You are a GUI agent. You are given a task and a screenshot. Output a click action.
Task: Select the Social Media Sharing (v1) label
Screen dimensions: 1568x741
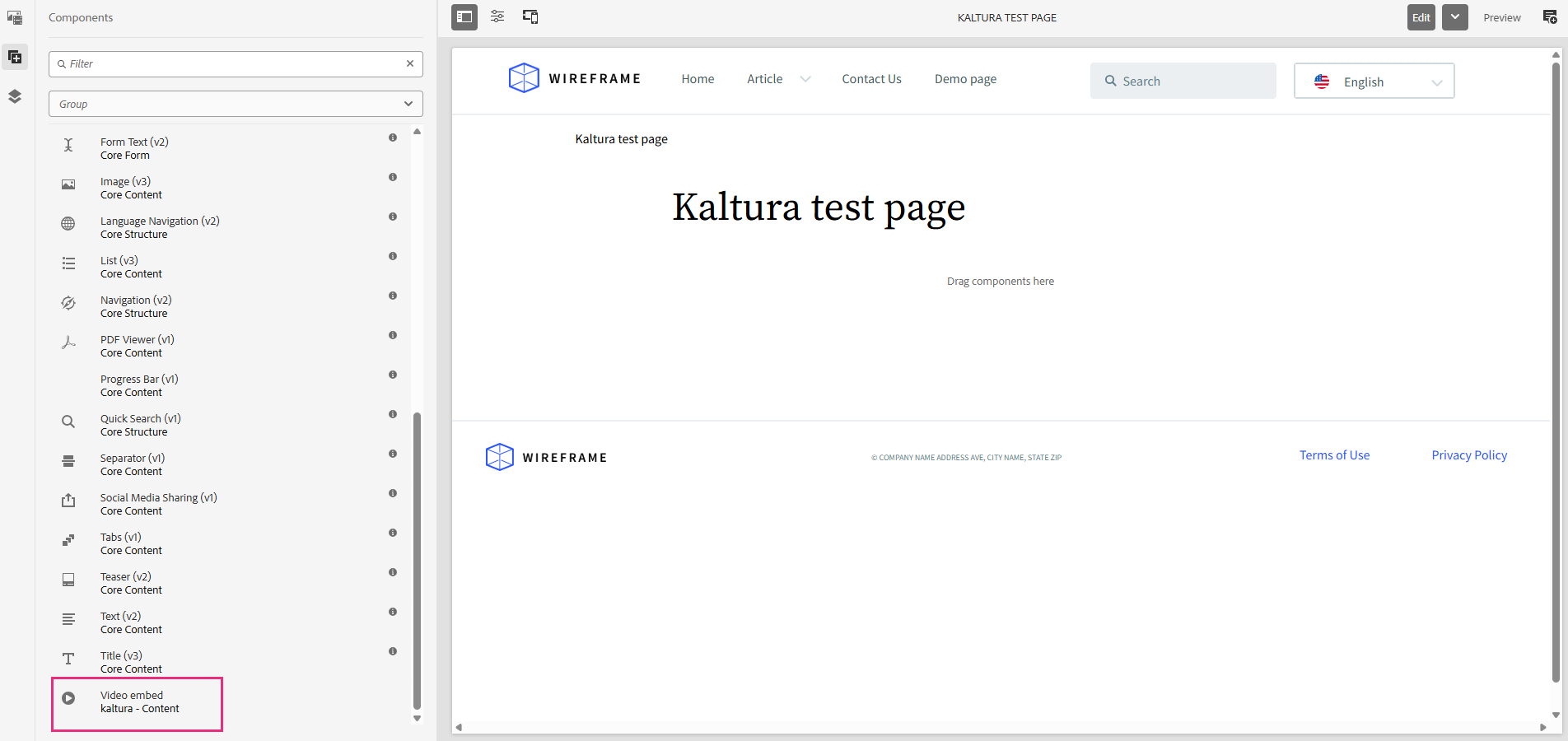pyautogui.click(x=159, y=497)
